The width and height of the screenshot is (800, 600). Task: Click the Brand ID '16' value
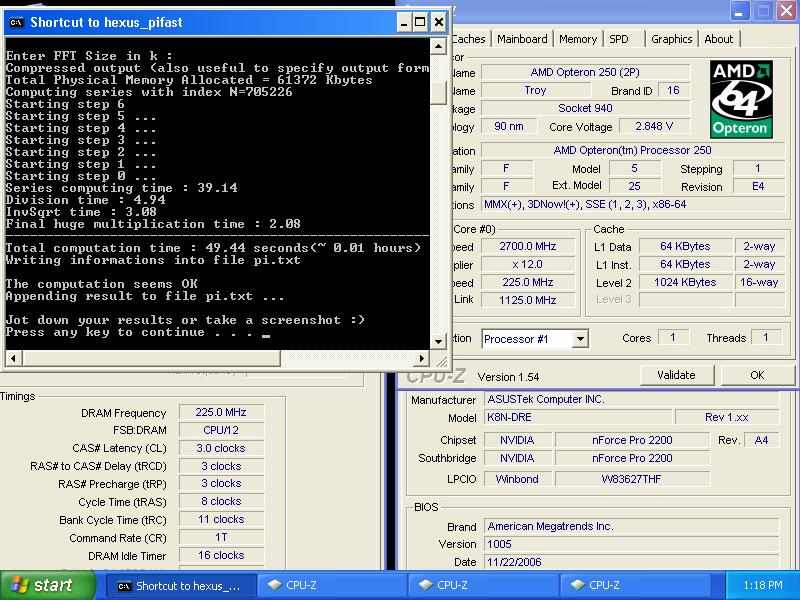(x=673, y=90)
